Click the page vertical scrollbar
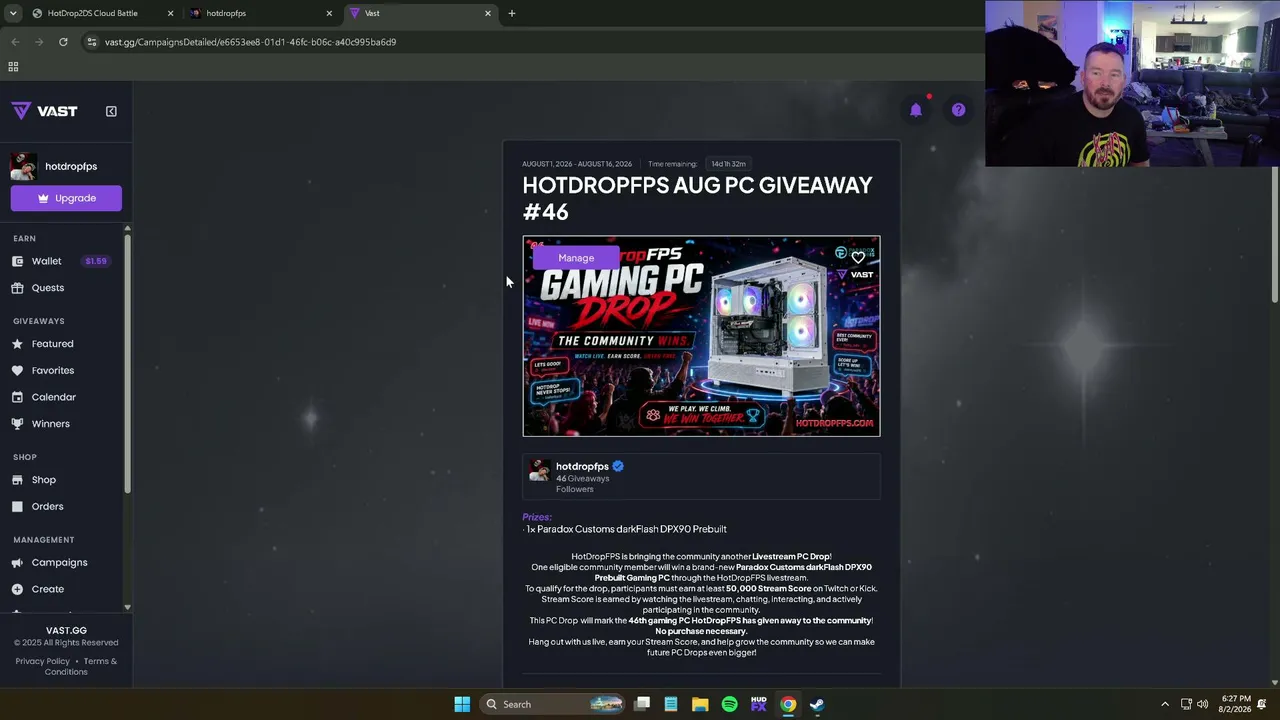Viewport: 1280px width, 720px height. pyautogui.click(x=1274, y=235)
